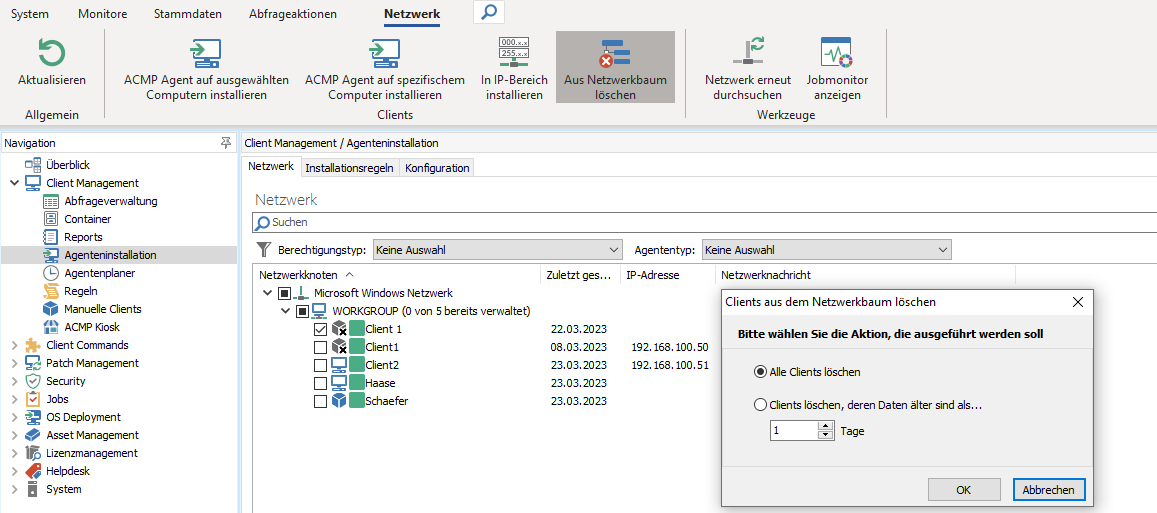The width and height of the screenshot is (1157, 513).
Task: Open Reports in navigation tree
Action: 83,237
